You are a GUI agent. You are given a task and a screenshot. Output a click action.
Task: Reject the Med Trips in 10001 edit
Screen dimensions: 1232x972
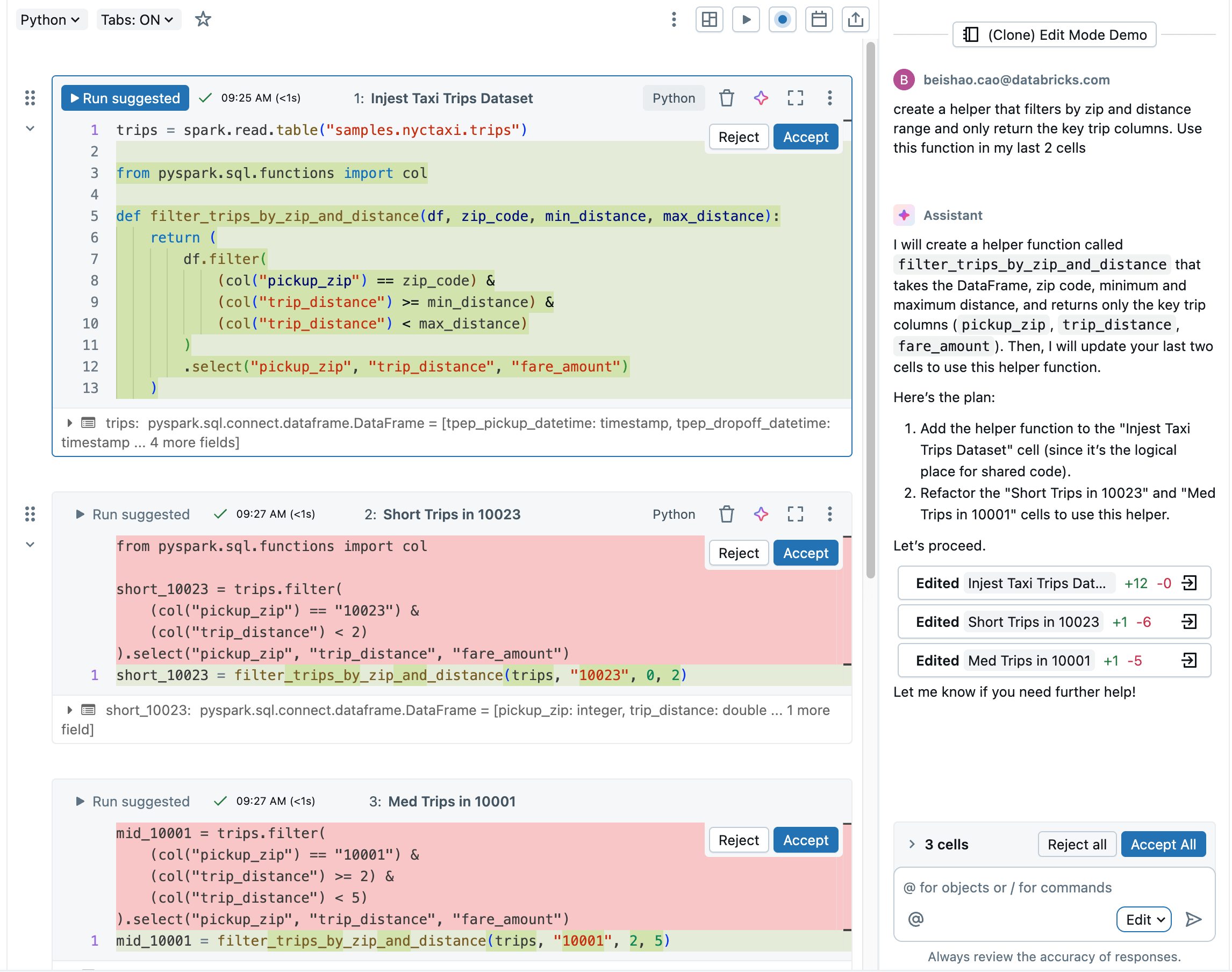[738, 840]
